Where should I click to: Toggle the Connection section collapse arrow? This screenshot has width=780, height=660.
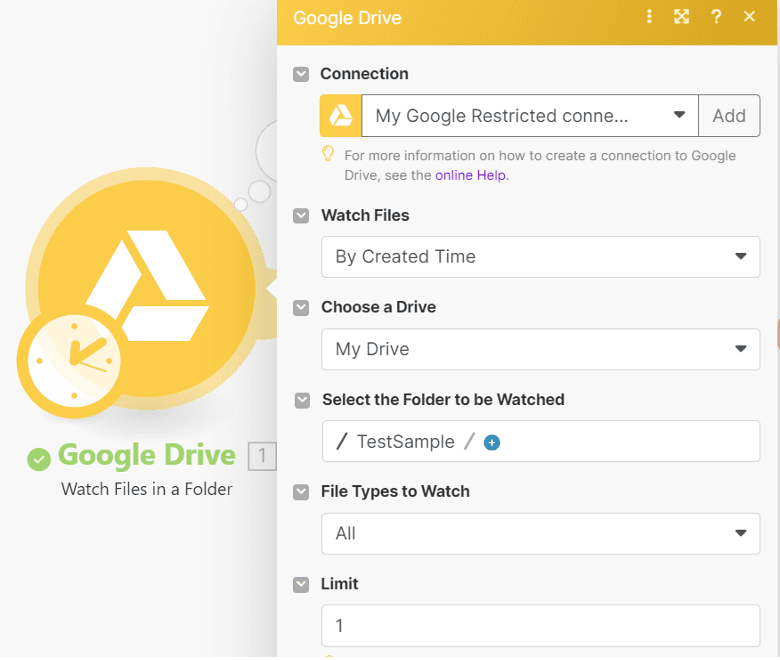[301, 74]
